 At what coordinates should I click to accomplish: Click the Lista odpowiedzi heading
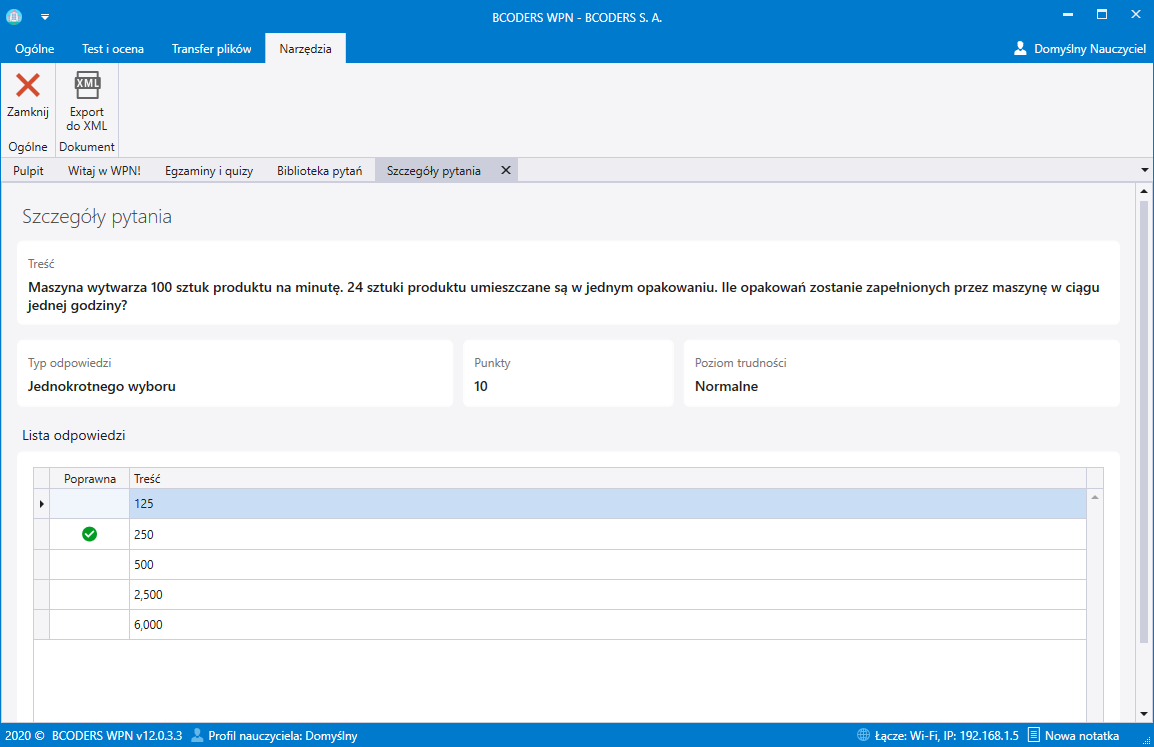(x=74, y=435)
